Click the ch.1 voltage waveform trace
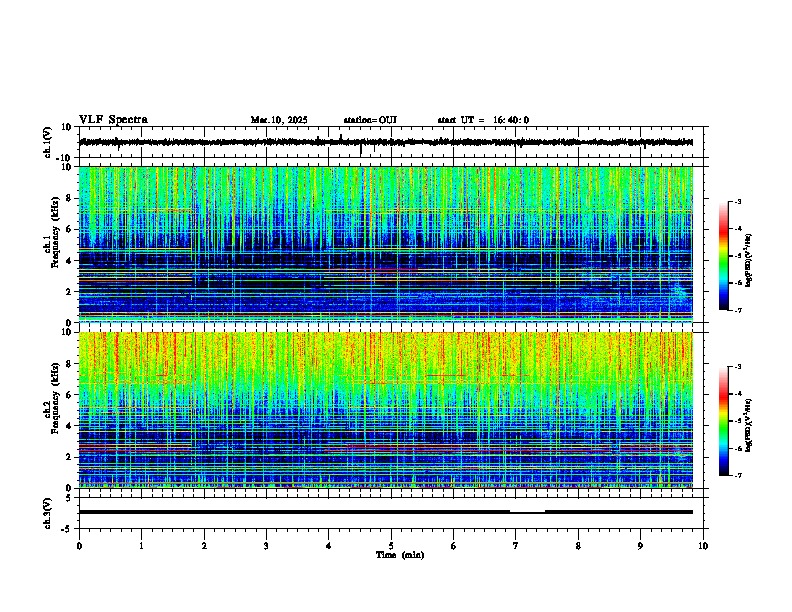The height and width of the screenshot is (612, 792). (386, 142)
